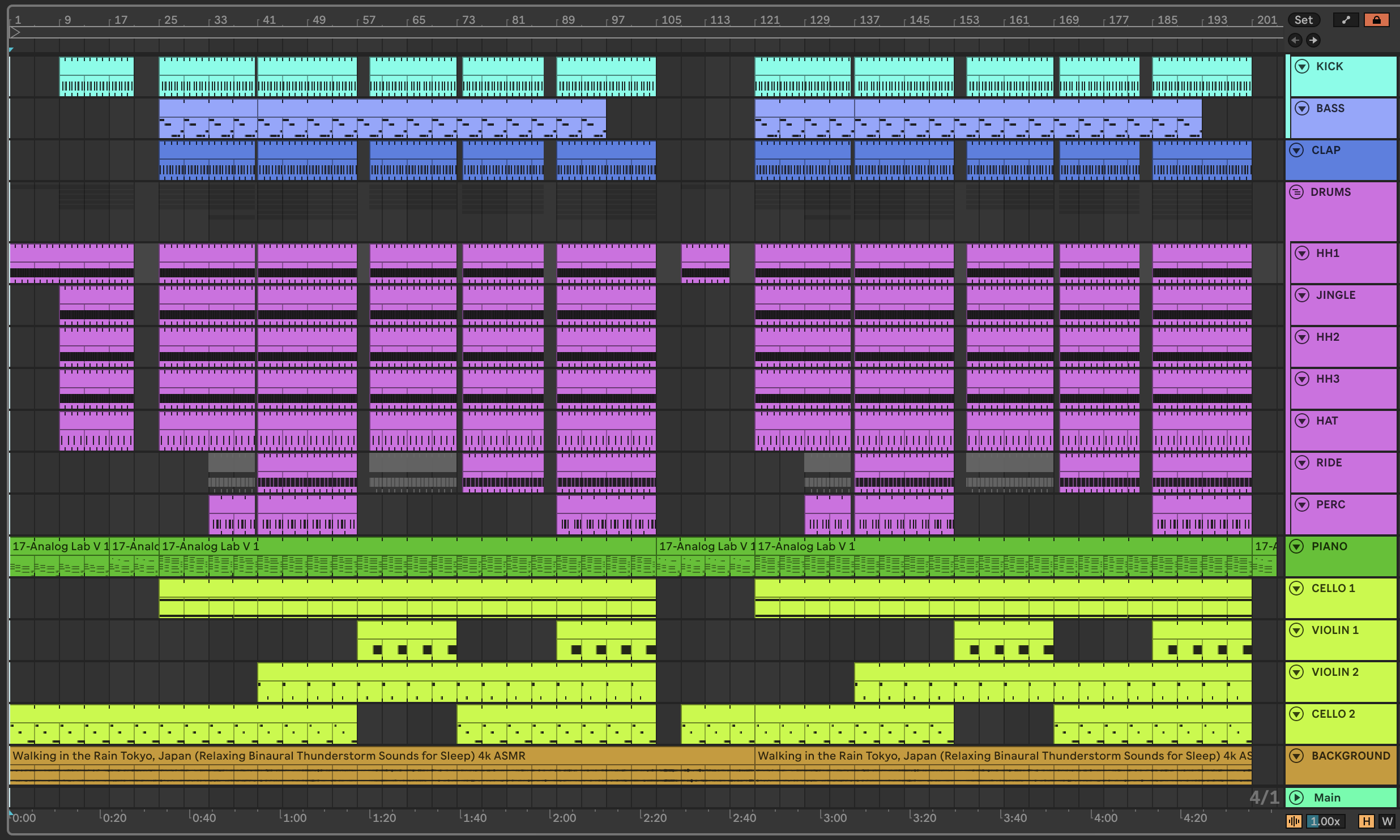Fold the CLAP track arrow

click(1296, 150)
